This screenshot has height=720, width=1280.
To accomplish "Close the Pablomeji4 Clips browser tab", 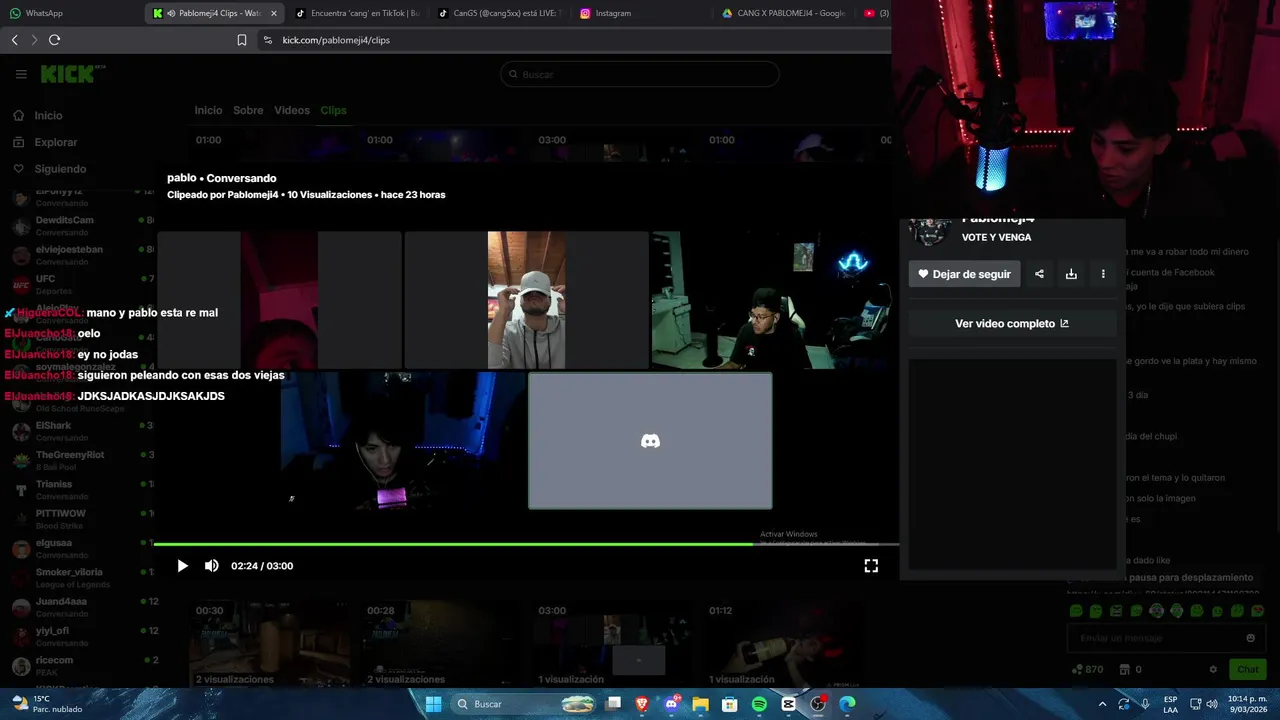I will 273,13.
